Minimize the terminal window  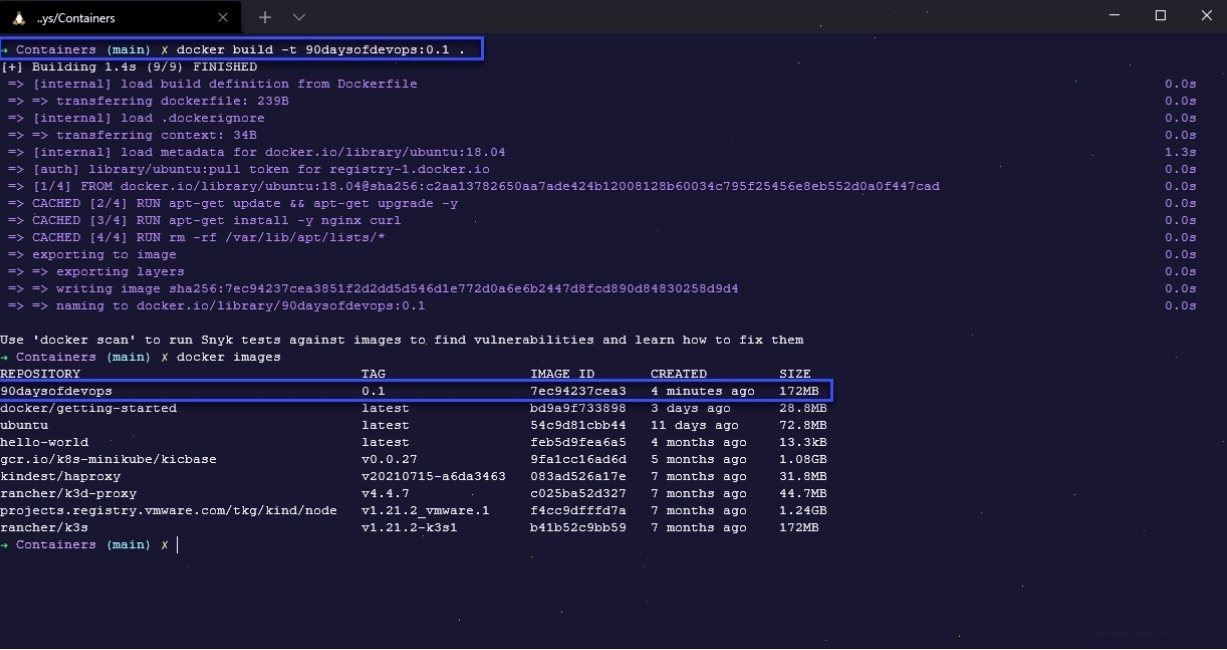pos(1116,16)
